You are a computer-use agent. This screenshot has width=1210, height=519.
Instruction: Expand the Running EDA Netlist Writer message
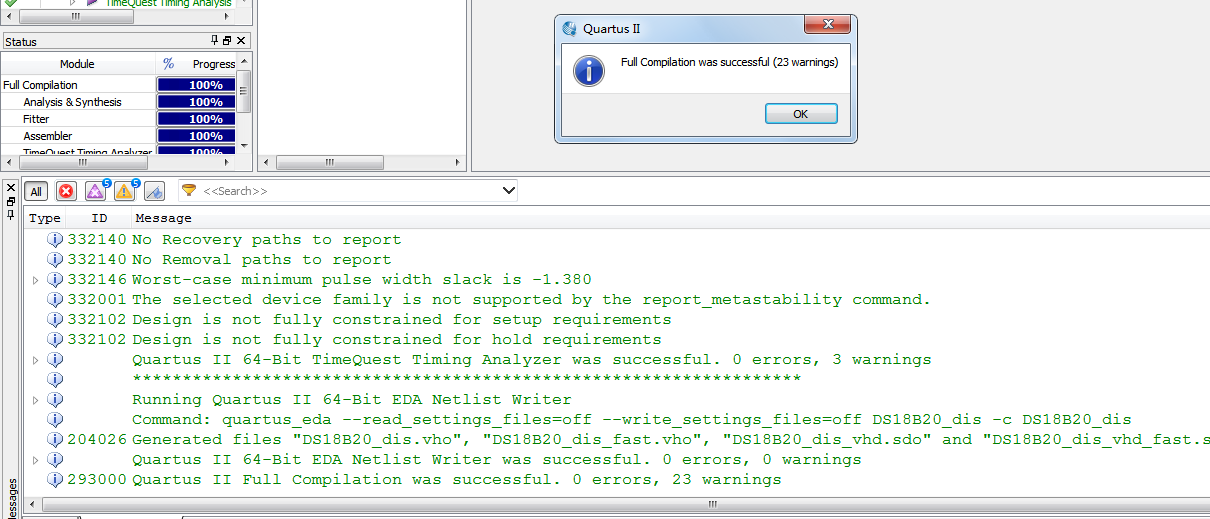(37, 400)
